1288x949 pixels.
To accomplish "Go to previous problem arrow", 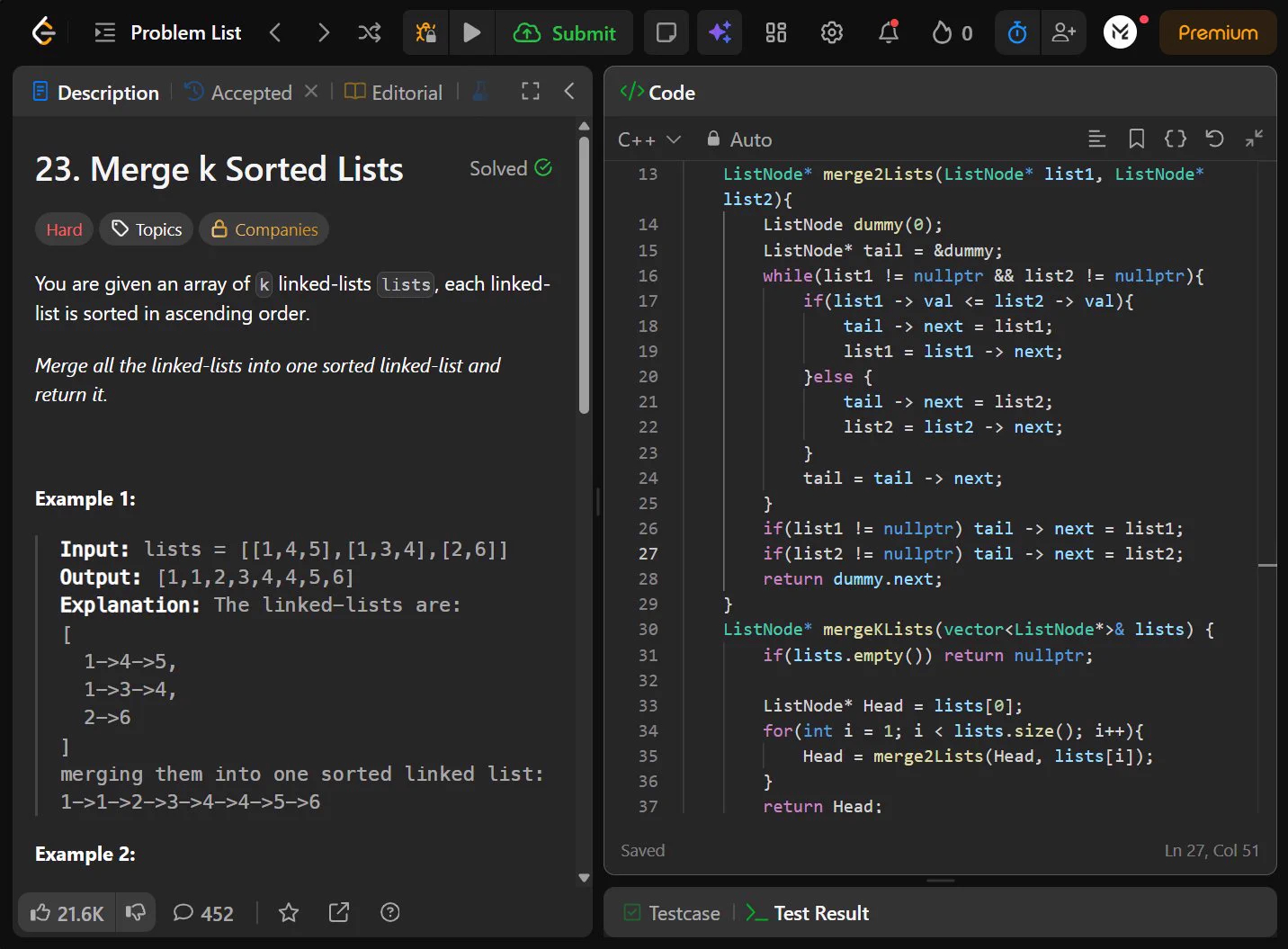I will point(275,33).
